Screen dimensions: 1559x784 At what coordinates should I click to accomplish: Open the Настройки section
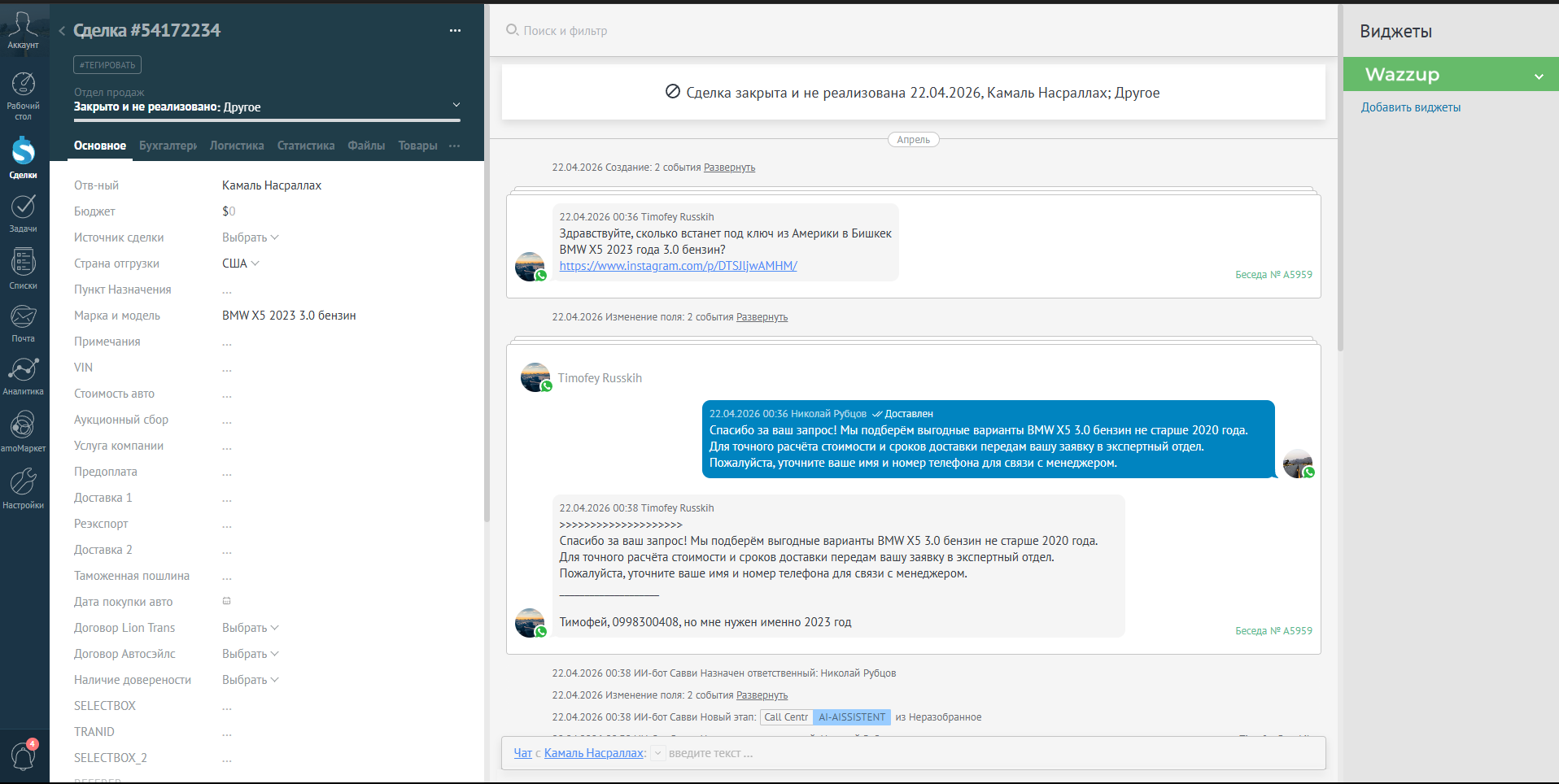coord(23,488)
